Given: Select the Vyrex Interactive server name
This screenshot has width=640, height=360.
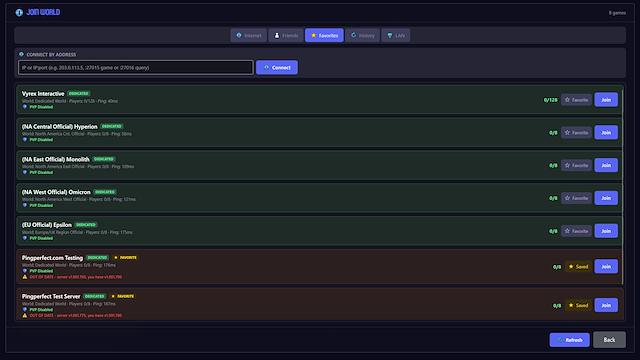Looking at the screenshot, I should [43, 94].
